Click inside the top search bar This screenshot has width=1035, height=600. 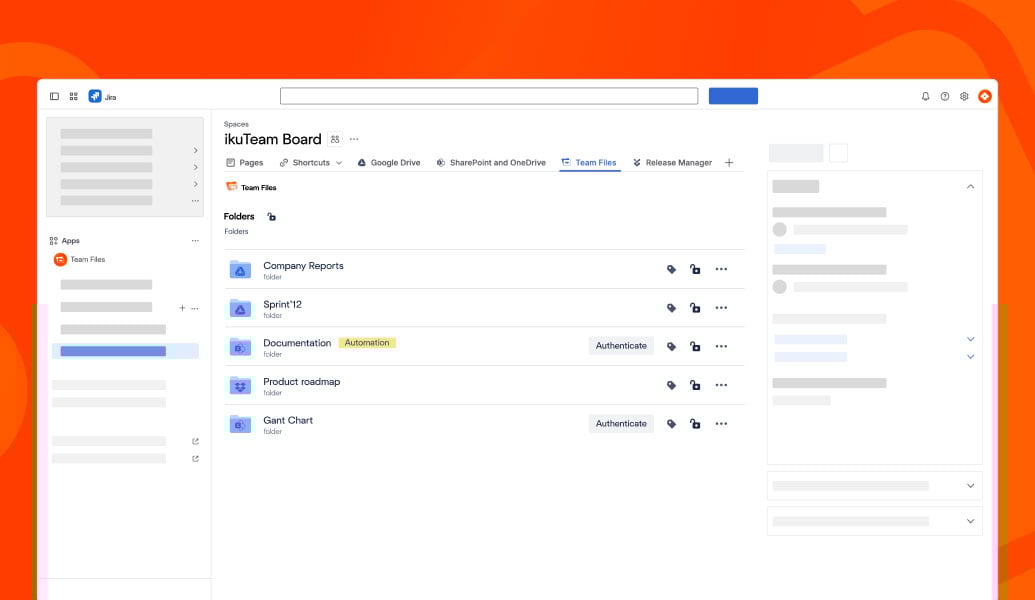pos(489,95)
